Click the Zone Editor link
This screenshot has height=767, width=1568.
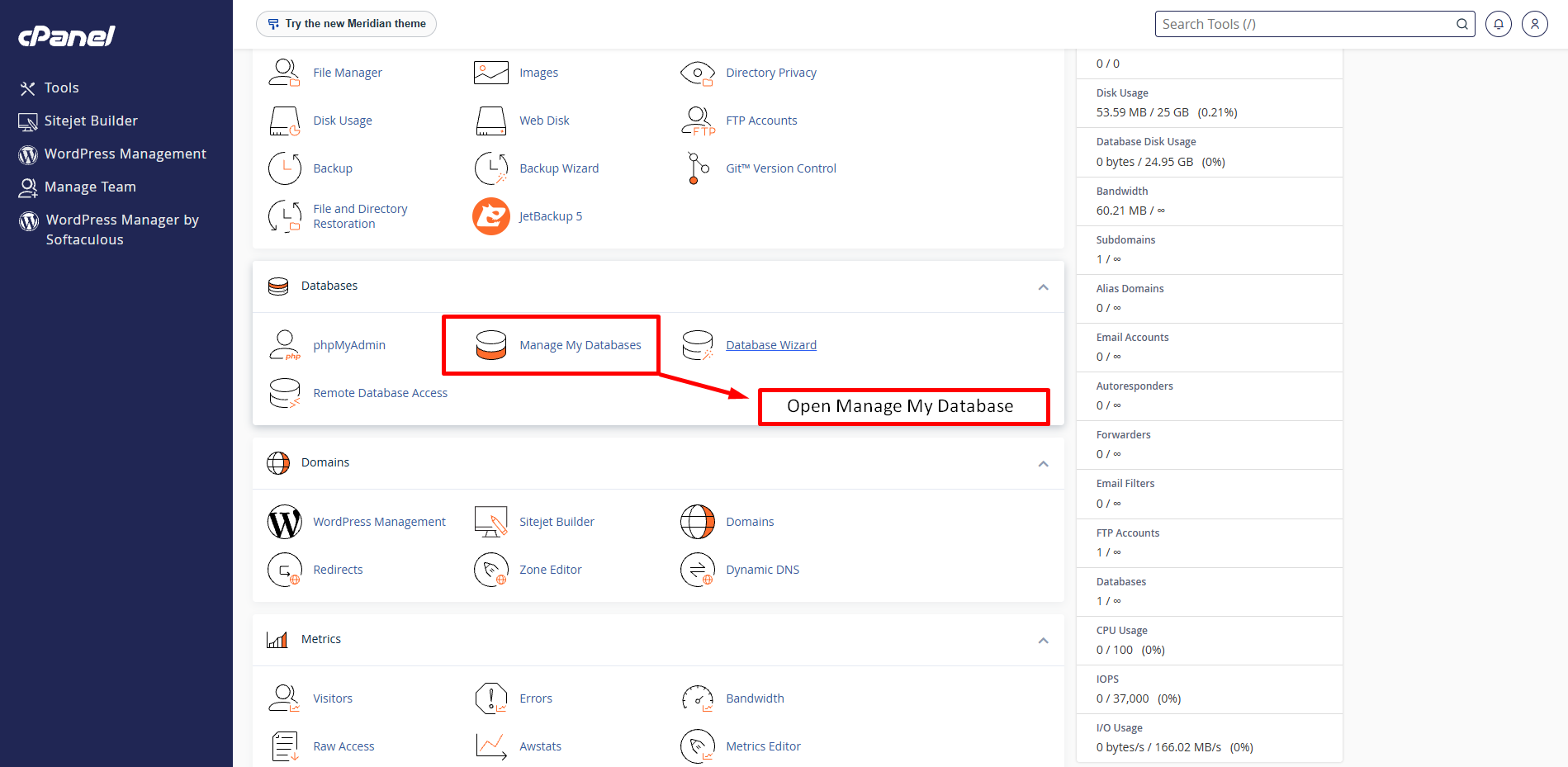click(x=551, y=570)
